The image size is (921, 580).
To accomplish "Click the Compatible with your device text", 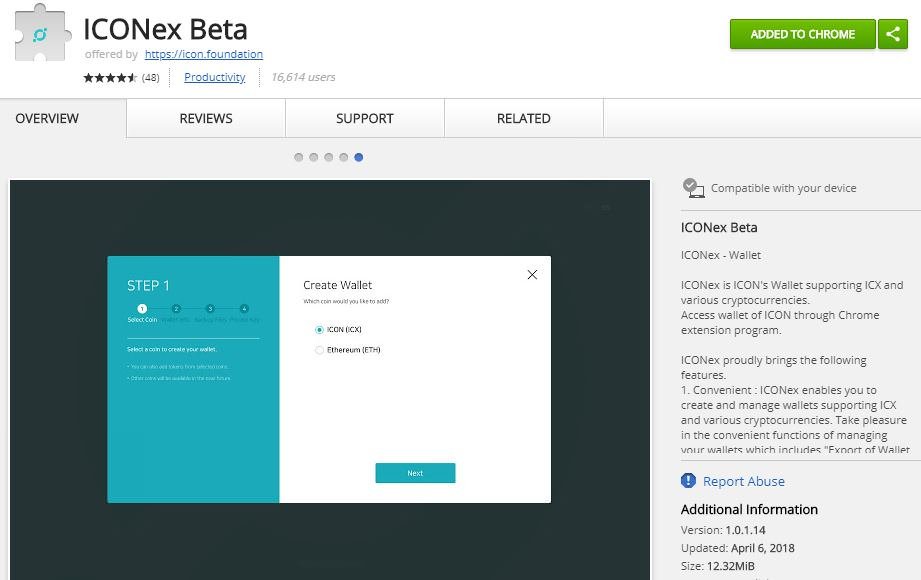I will (784, 188).
